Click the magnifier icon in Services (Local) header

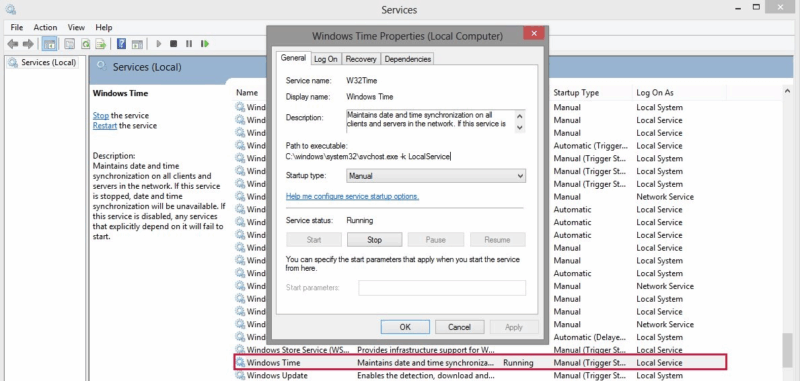[102, 66]
